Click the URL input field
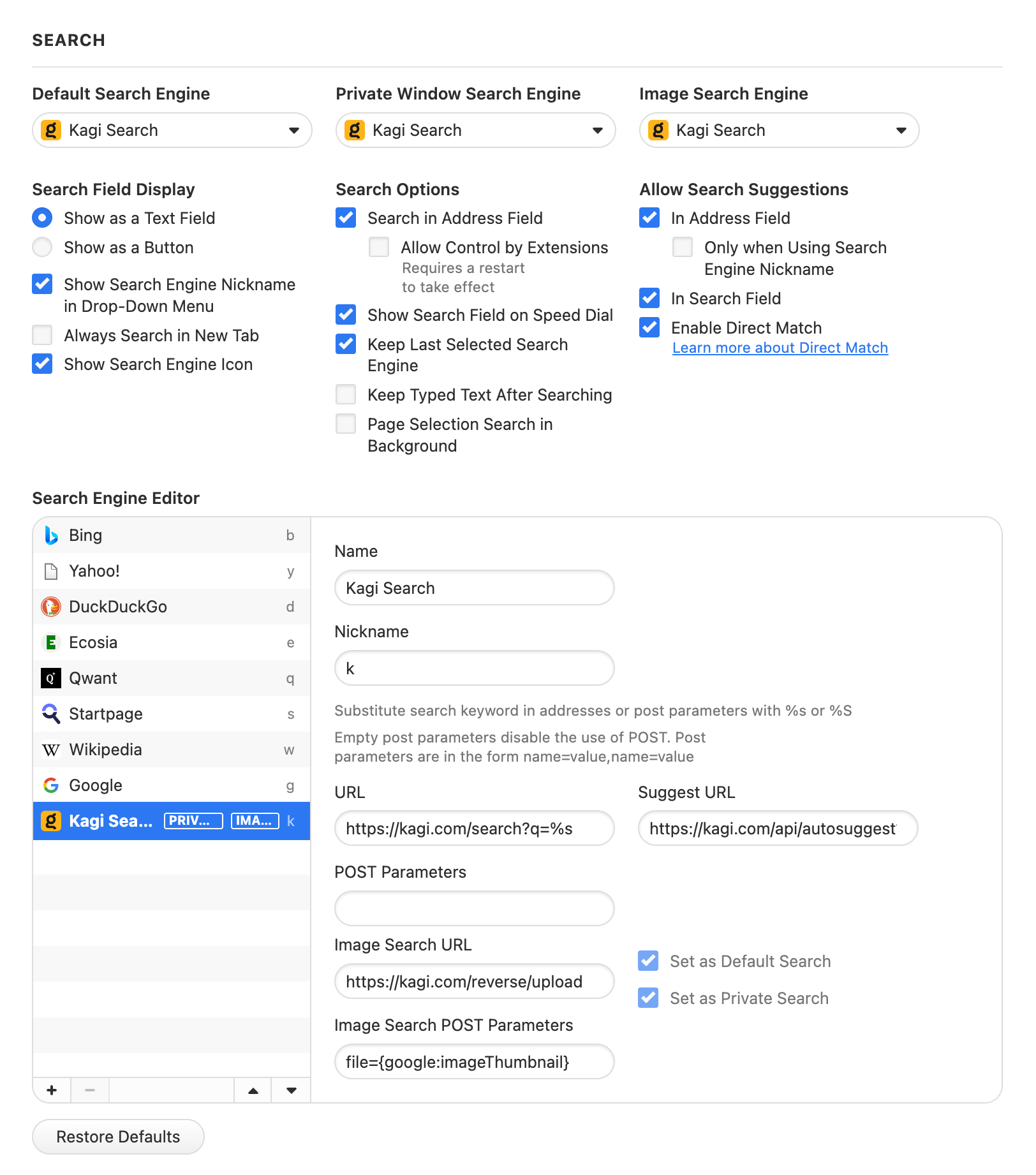 (475, 829)
